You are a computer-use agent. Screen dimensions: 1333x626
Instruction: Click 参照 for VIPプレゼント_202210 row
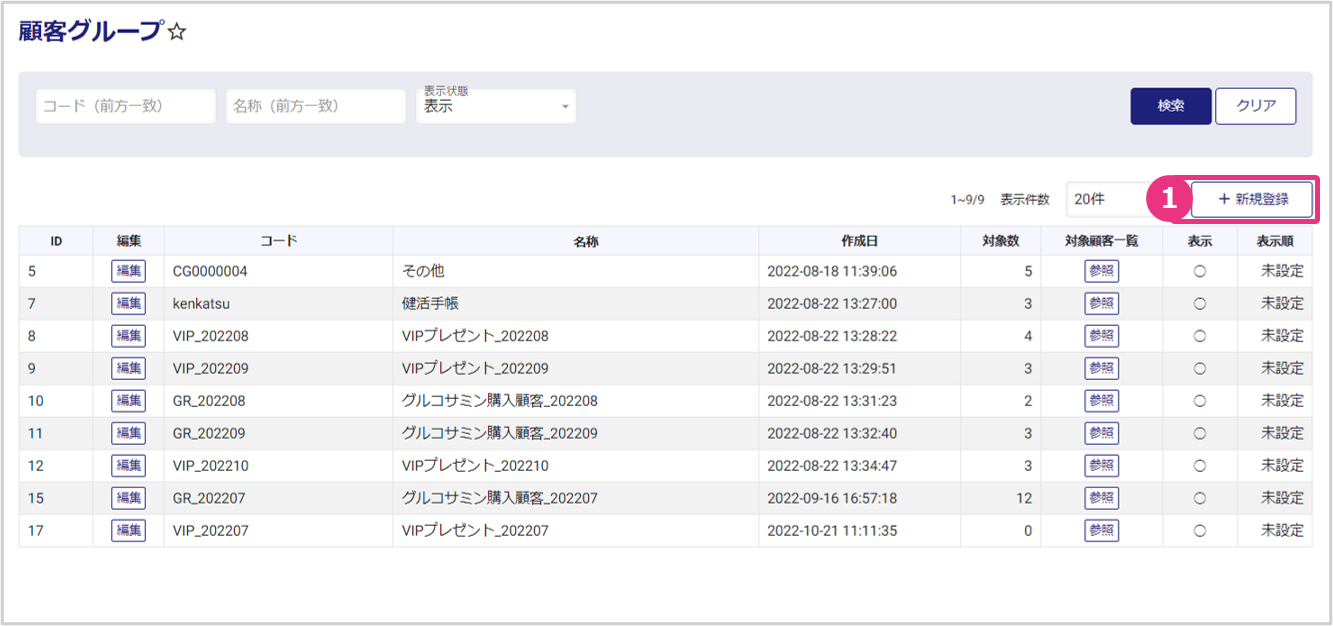(1101, 466)
